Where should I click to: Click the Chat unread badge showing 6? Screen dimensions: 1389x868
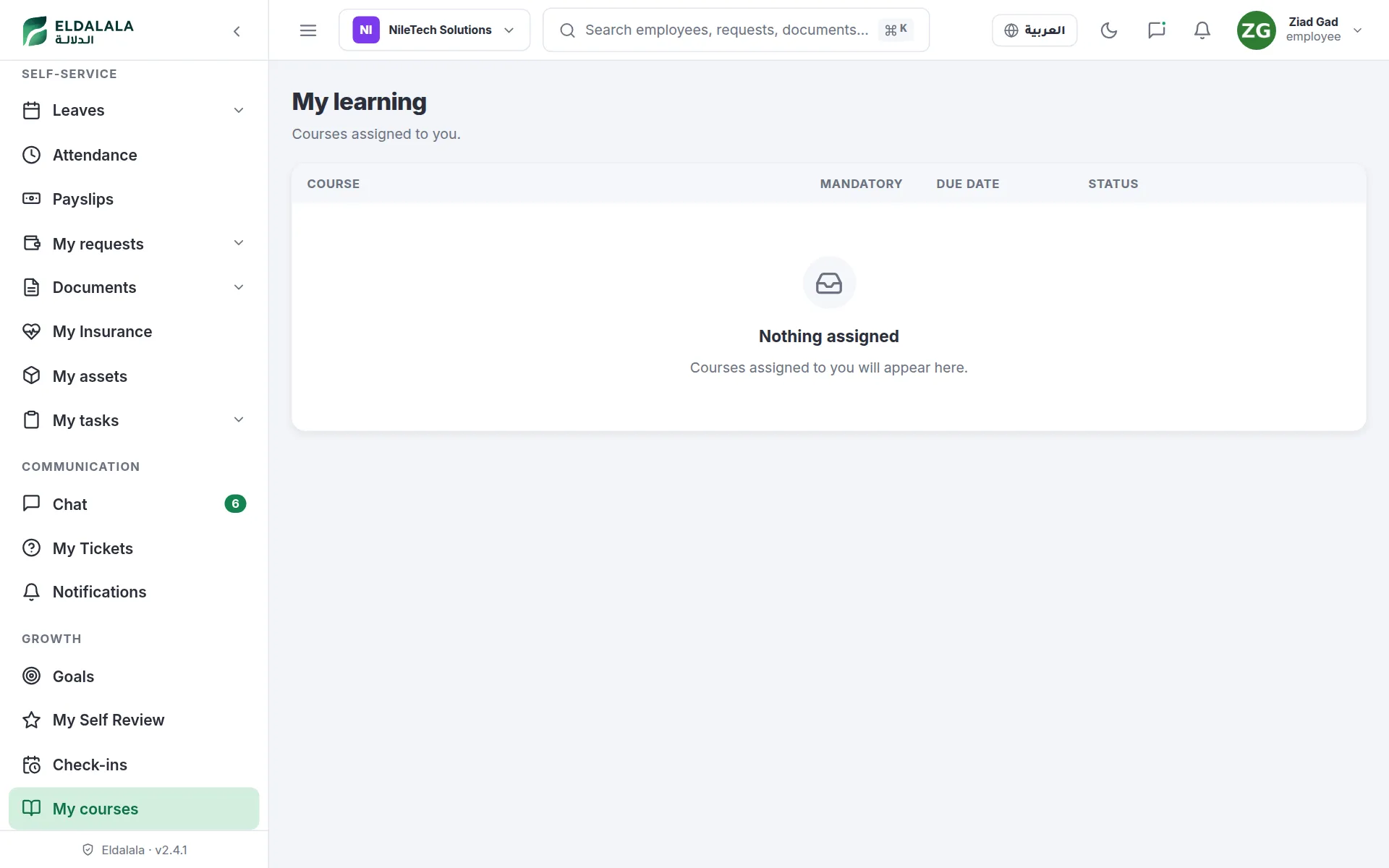[235, 503]
